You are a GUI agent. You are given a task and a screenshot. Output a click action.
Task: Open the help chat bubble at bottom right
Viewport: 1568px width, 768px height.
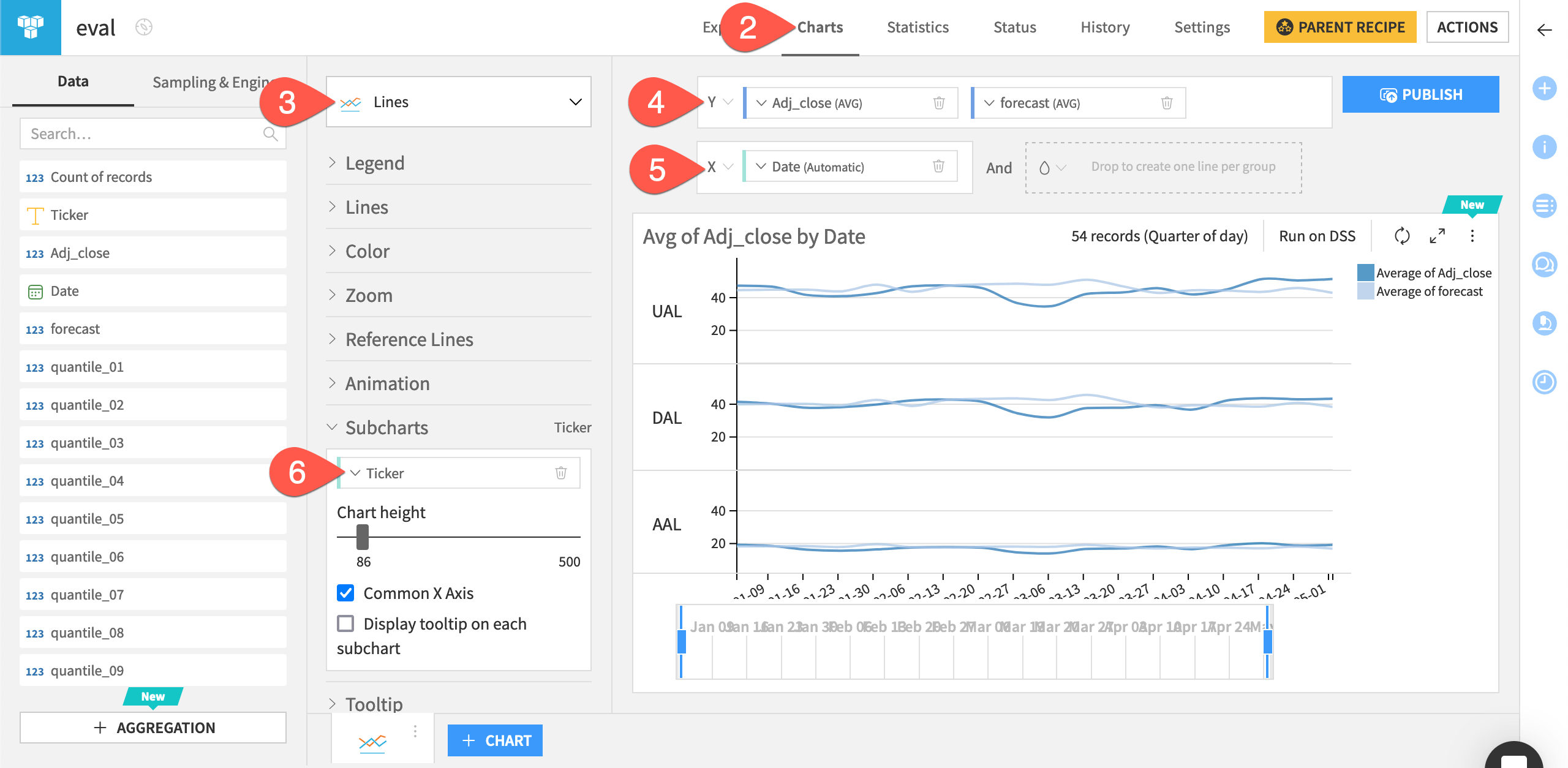1514,756
